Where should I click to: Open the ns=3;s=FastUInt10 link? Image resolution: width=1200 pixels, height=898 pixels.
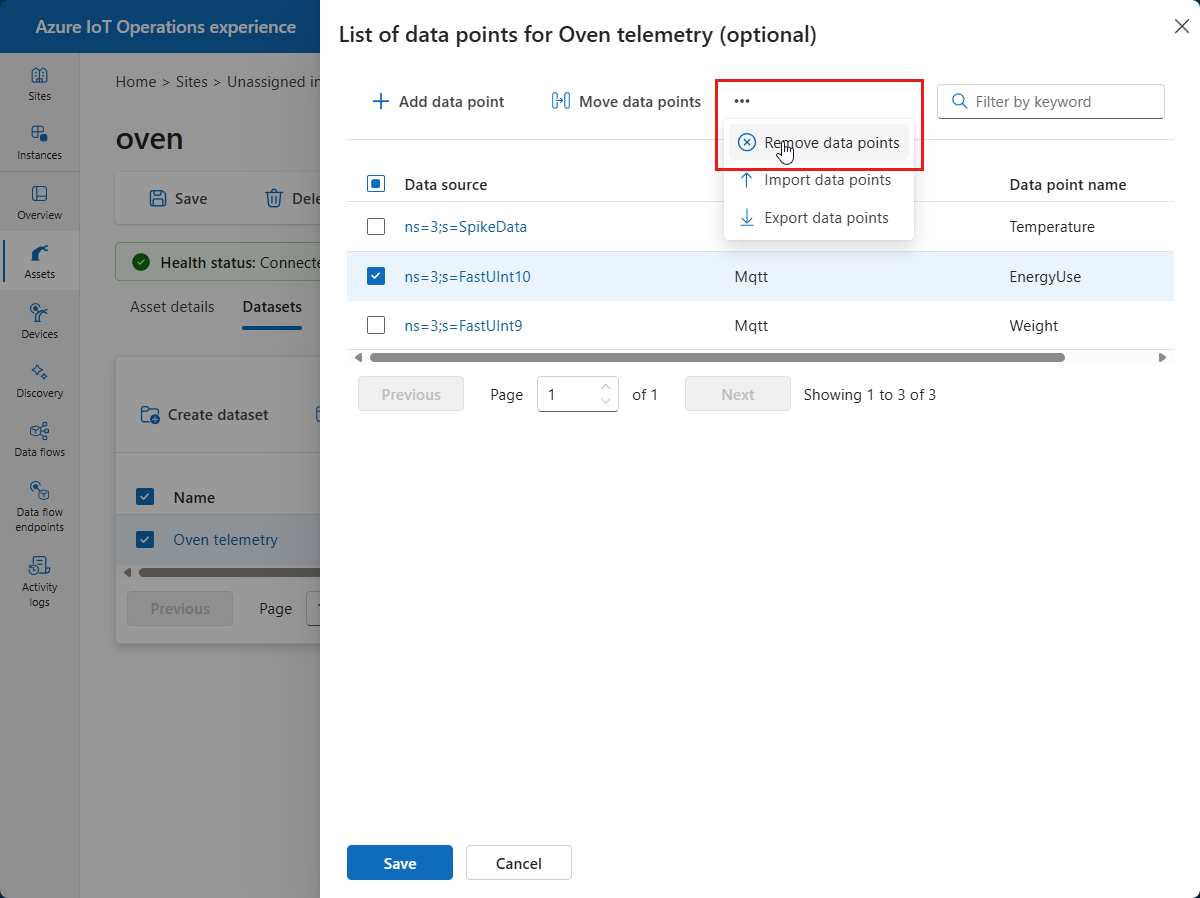(468, 276)
